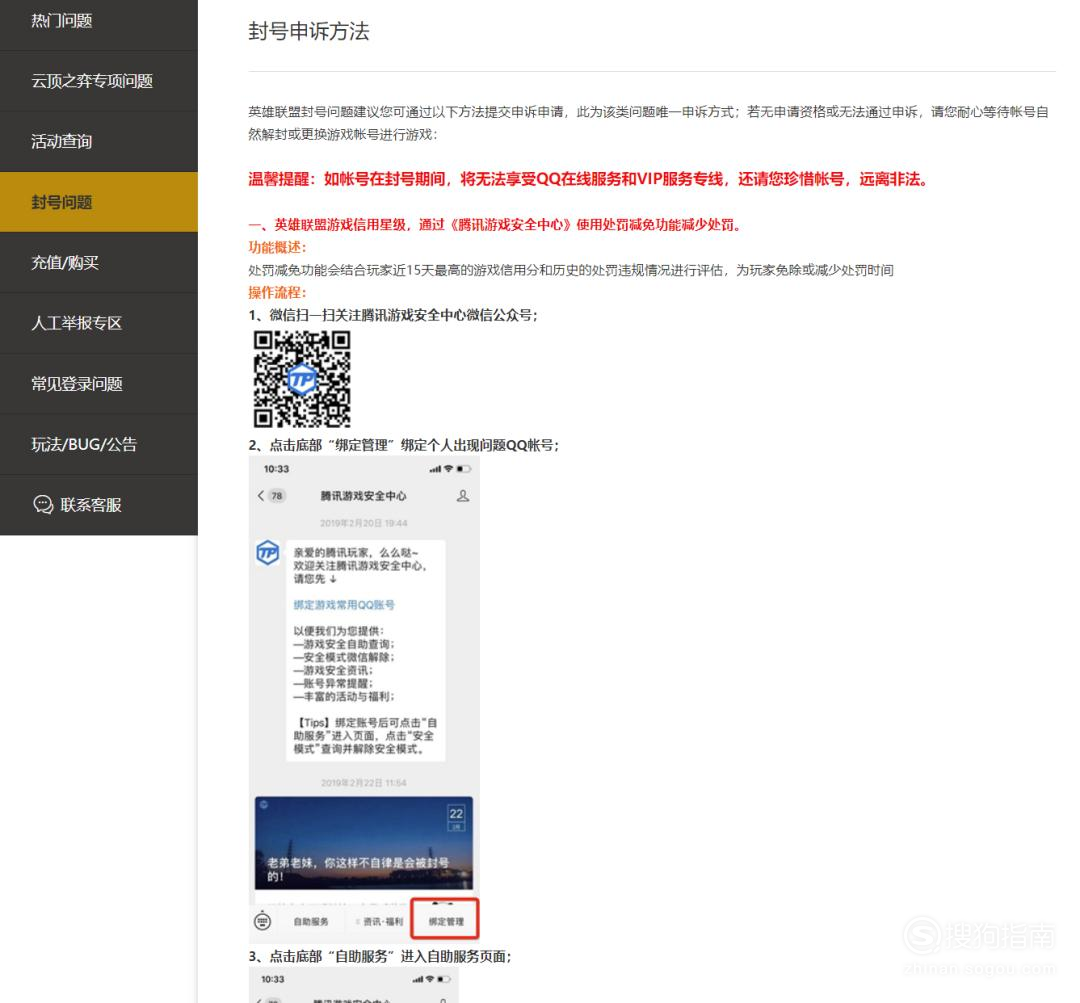Tap the back chevron next to 78
The width and height of the screenshot is (1080, 1003).
pyautogui.click(x=260, y=495)
